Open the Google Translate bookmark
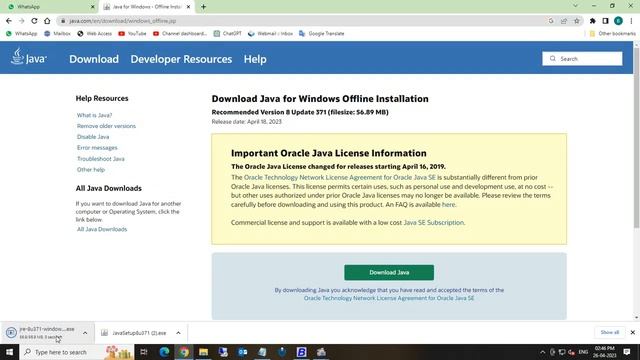The width and height of the screenshot is (640, 360). pyautogui.click(x=322, y=33)
